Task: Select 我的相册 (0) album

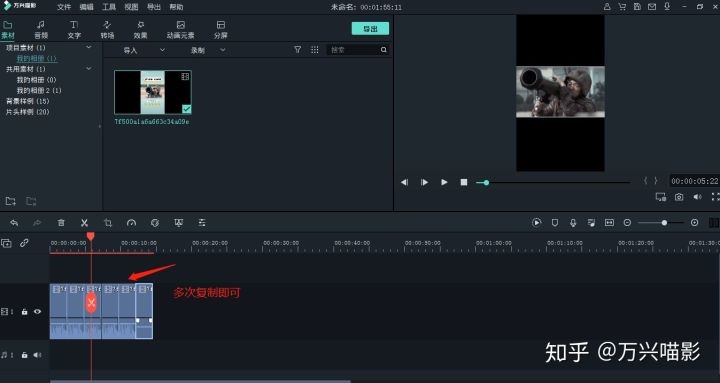Action: click(x=37, y=80)
